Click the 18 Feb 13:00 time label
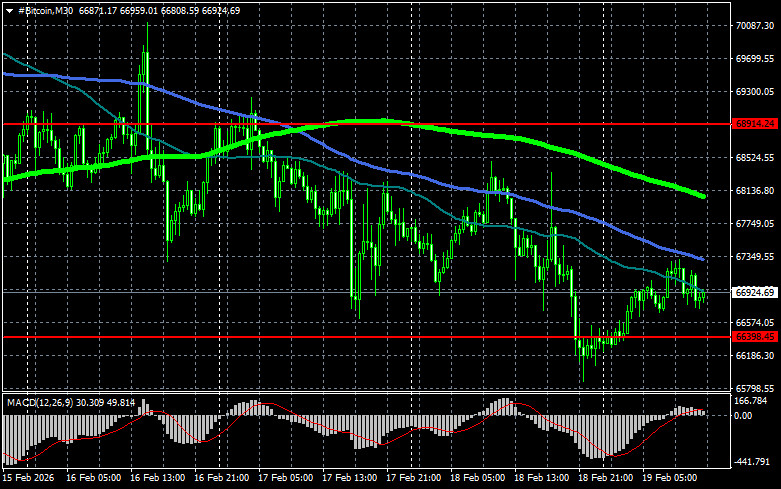This screenshot has height=489, width=781. tap(541, 478)
